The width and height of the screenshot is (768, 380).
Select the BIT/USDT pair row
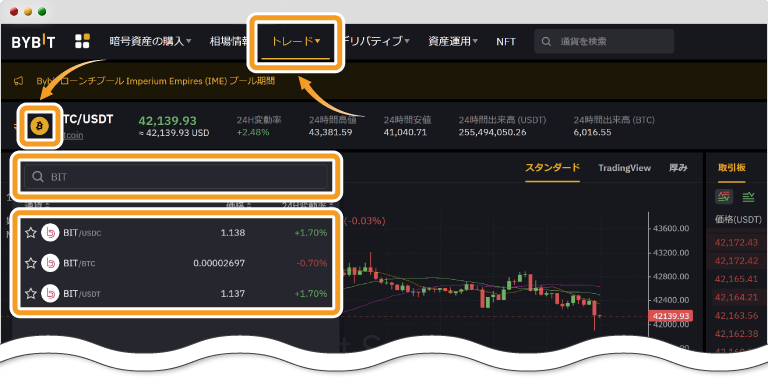pyautogui.click(x=176, y=294)
